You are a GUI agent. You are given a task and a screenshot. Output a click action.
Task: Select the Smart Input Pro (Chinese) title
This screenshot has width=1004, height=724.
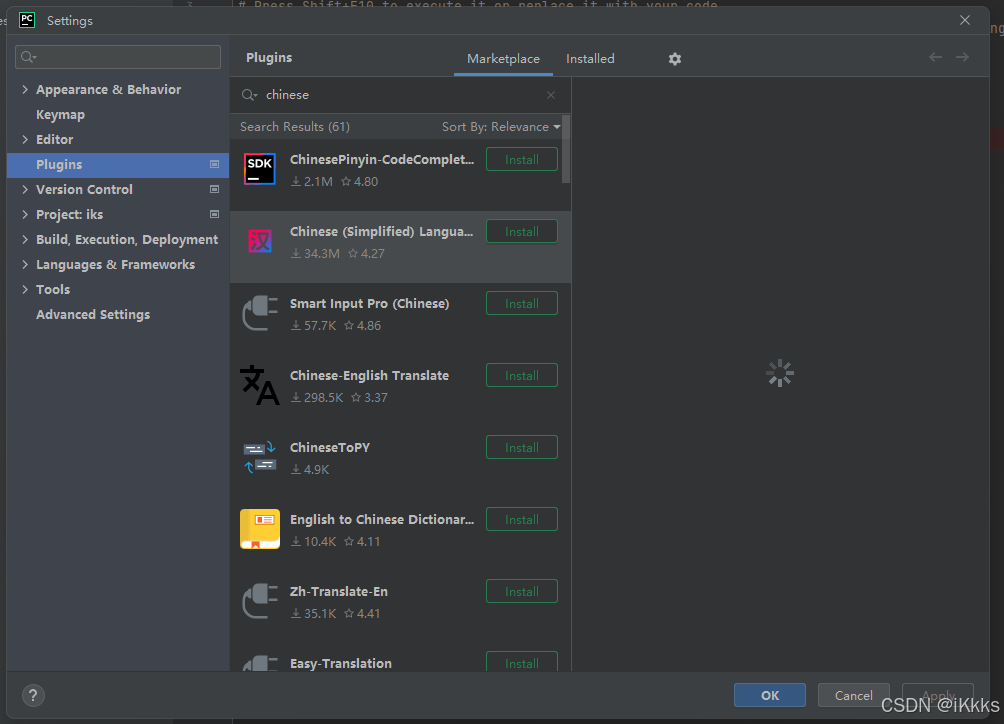(x=369, y=303)
